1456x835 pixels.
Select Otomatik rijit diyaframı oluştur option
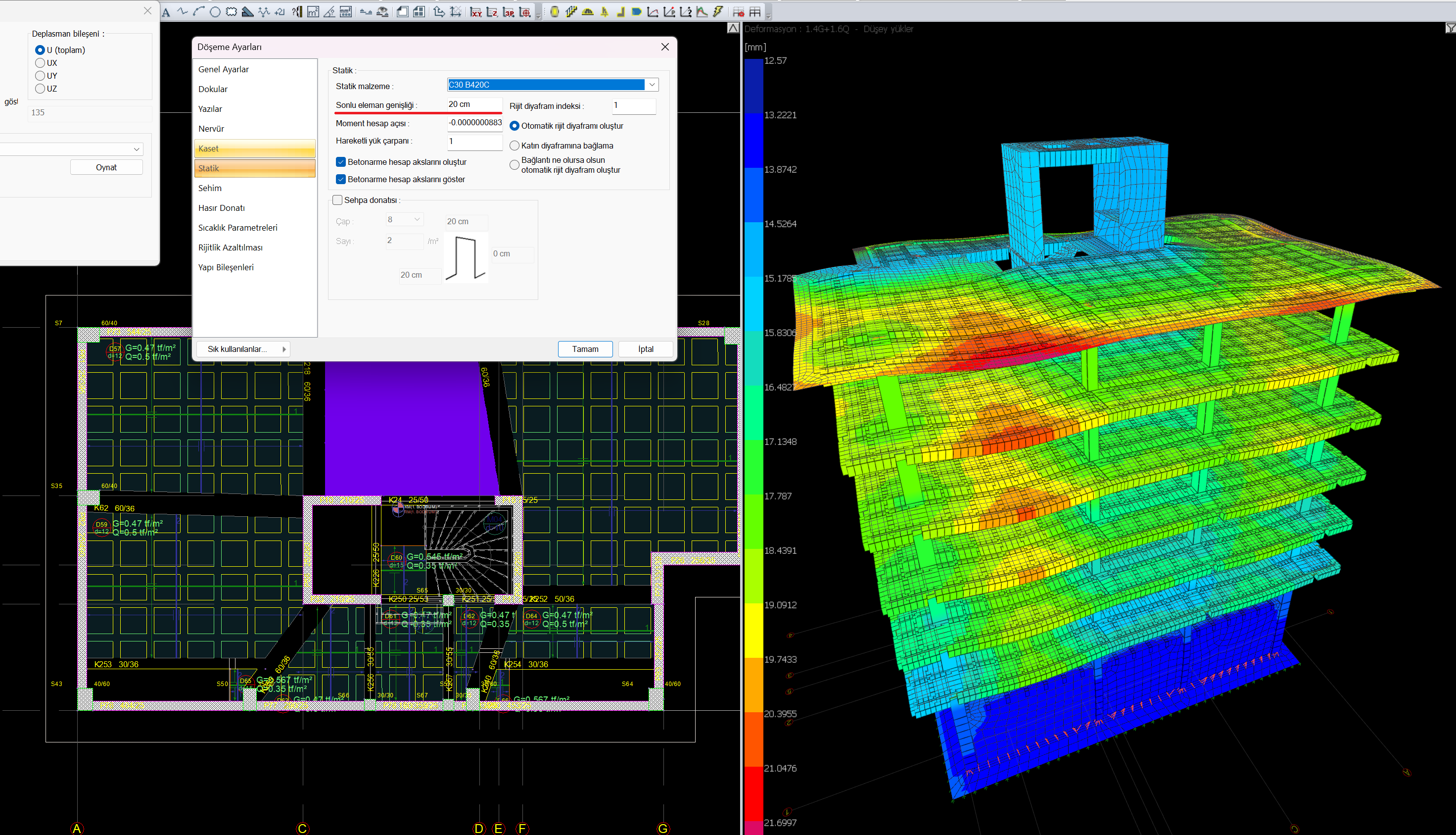pos(514,126)
